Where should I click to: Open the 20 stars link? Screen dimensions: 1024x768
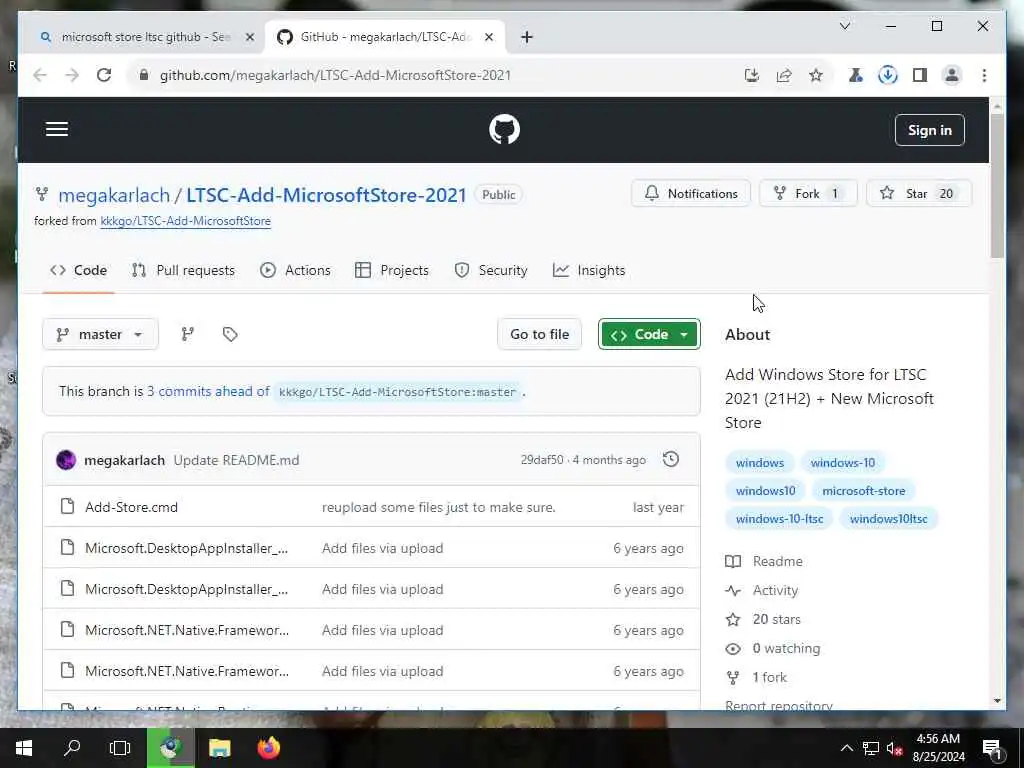click(763, 619)
